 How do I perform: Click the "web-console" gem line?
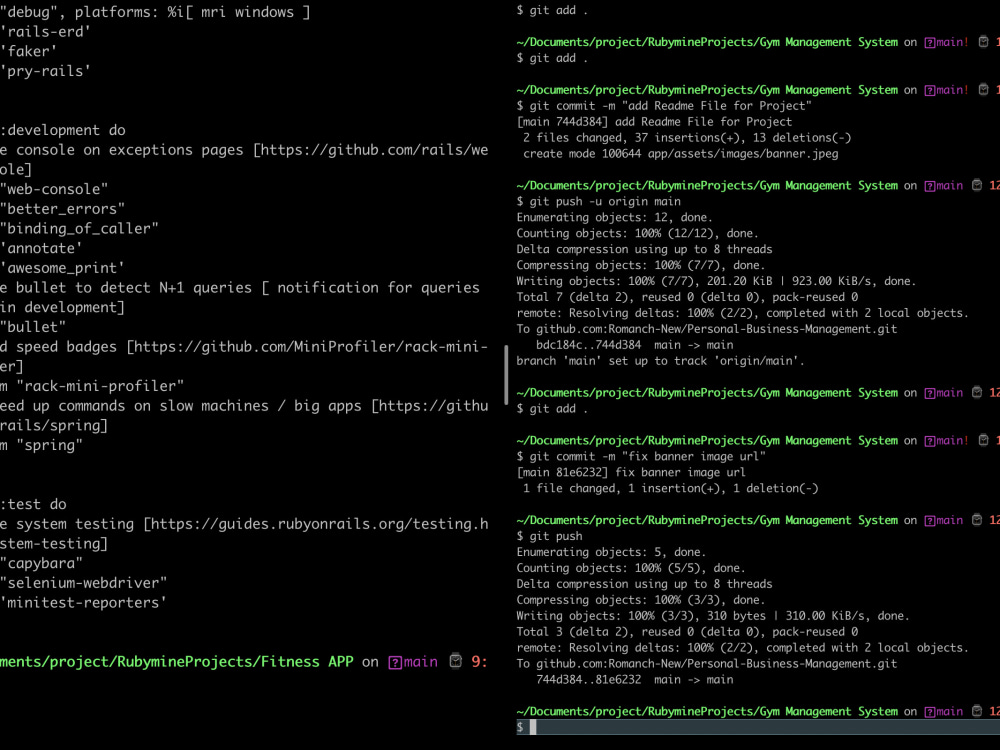tap(54, 189)
